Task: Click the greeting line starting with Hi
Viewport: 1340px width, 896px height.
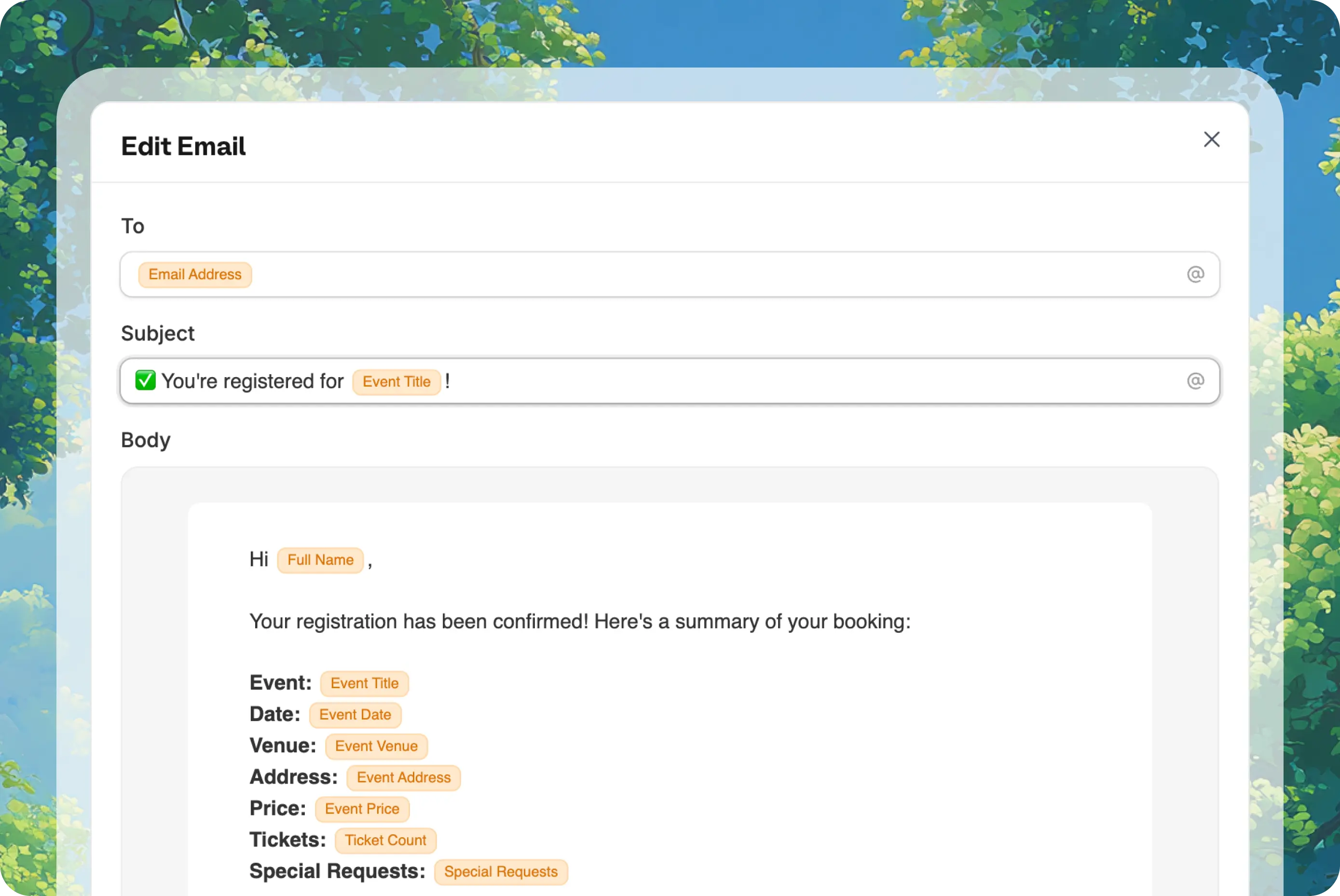Action: [x=260, y=560]
